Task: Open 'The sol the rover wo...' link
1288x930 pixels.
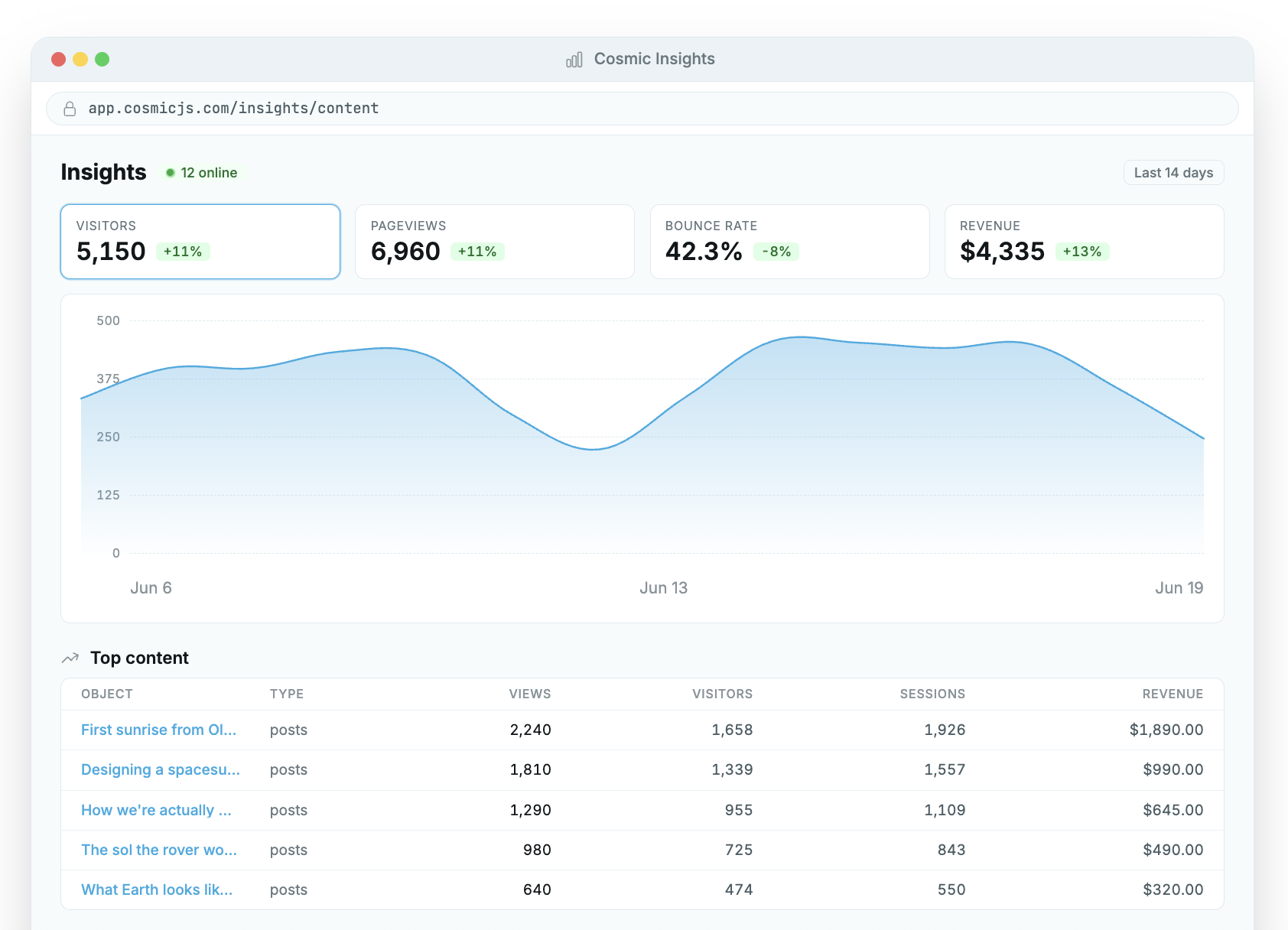Action: [x=159, y=850]
